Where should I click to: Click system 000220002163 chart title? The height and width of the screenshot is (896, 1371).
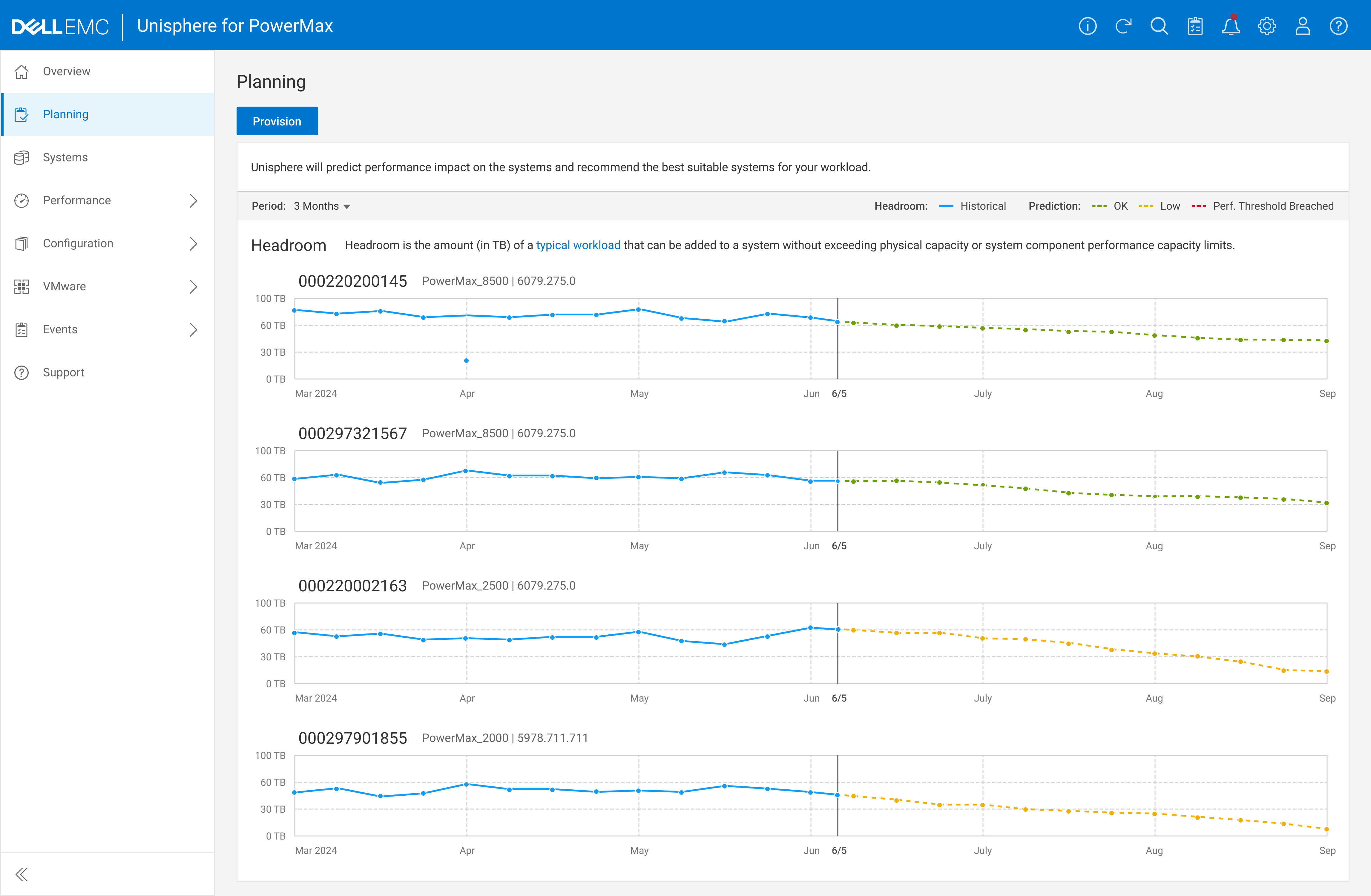point(352,586)
